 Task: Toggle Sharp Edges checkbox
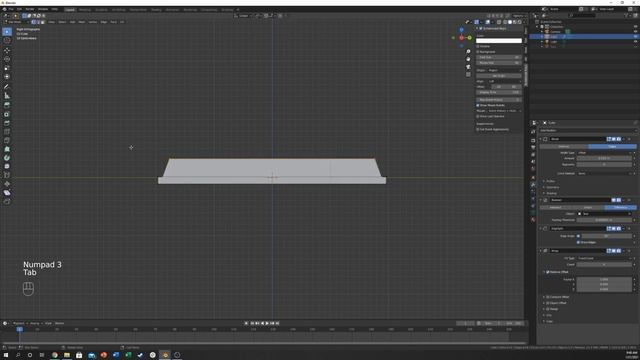[x=578, y=242]
